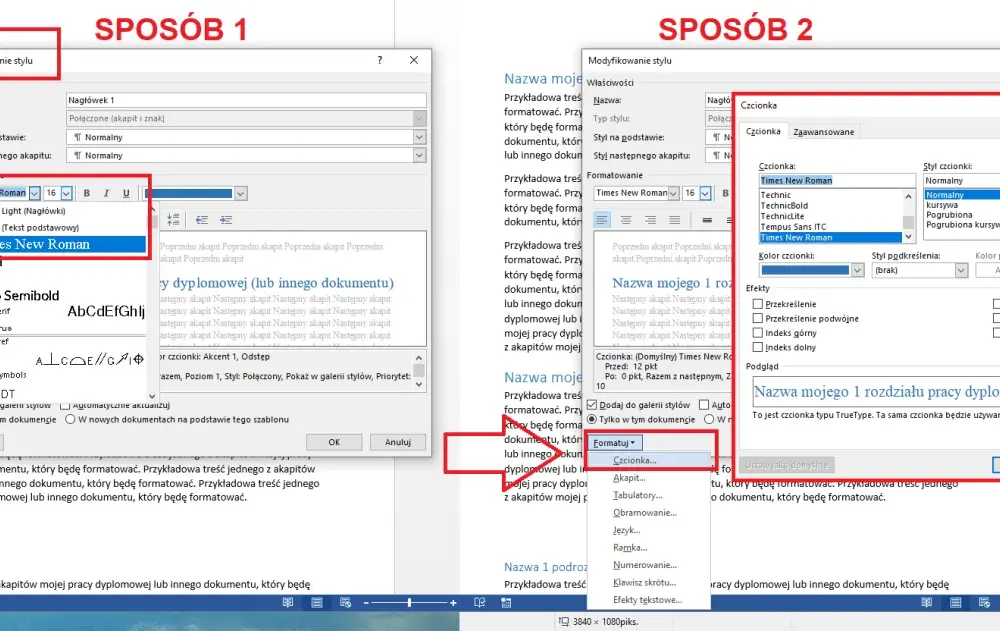Image resolution: width=1000 pixels, height=631 pixels.
Task: Click the OK button
Action: point(334,442)
